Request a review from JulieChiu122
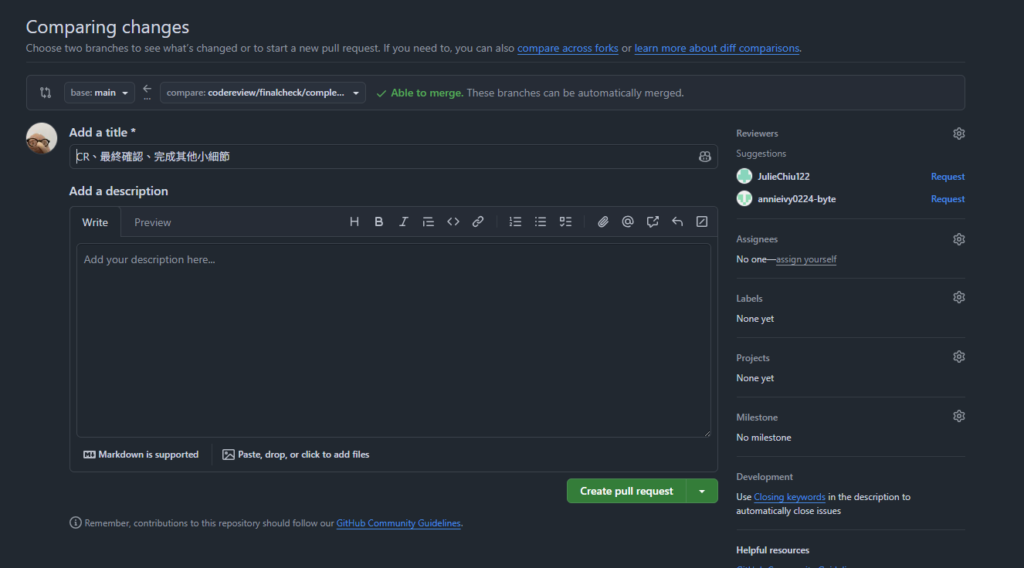 pos(948,176)
